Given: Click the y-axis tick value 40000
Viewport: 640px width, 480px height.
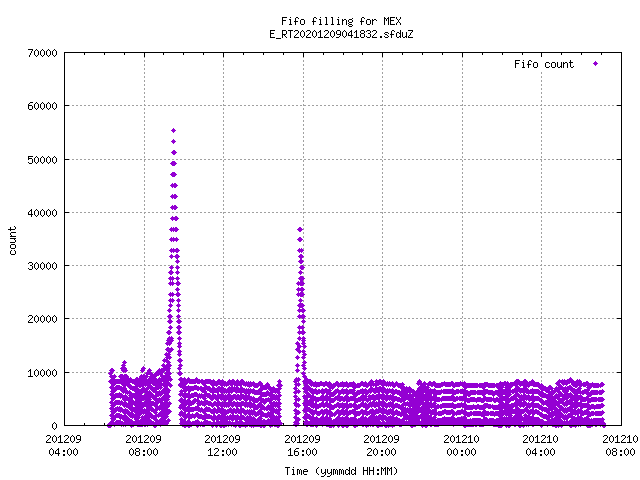Looking at the screenshot, I should click(x=42, y=213).
